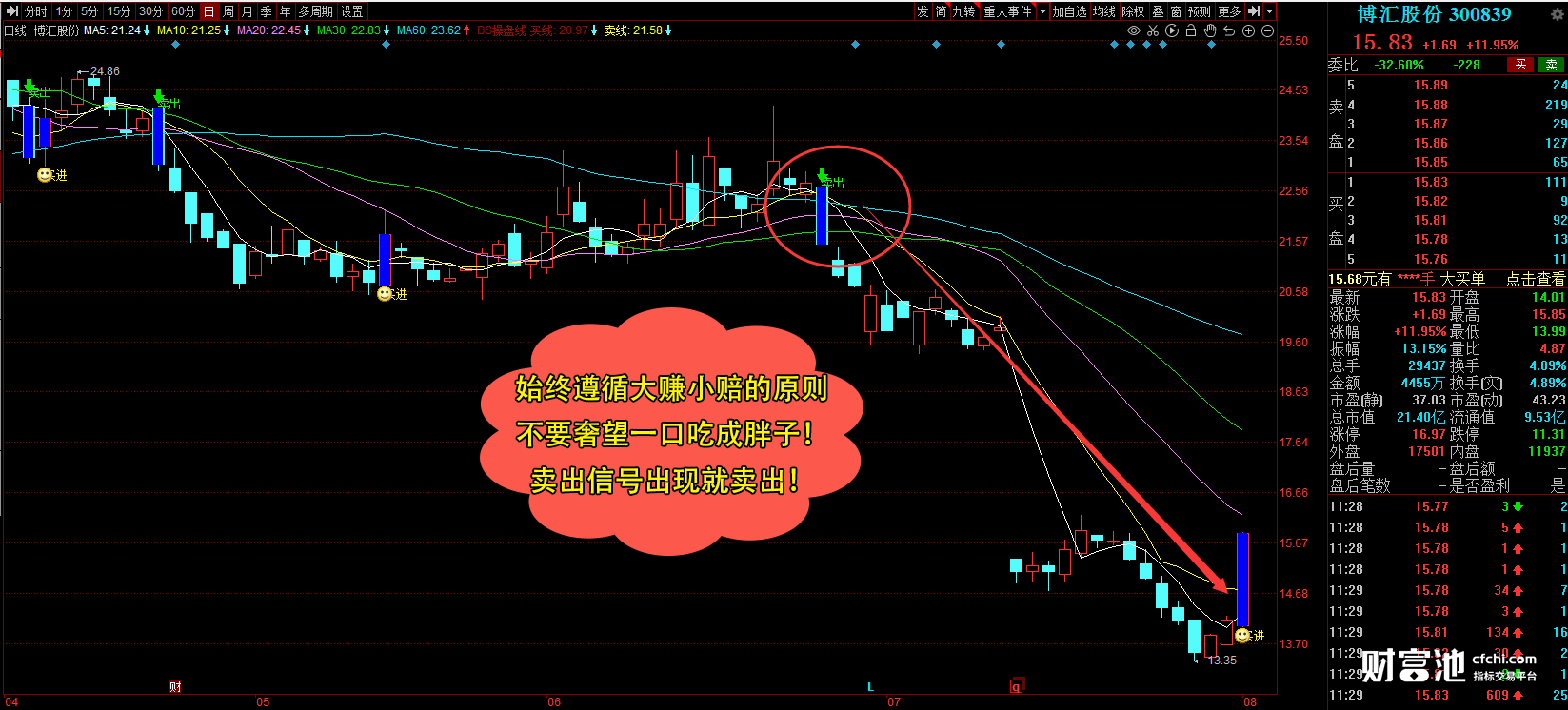Select the 日 daily period tab
The height and width of the screenshot is (710, 1568).
click(209, 11)
